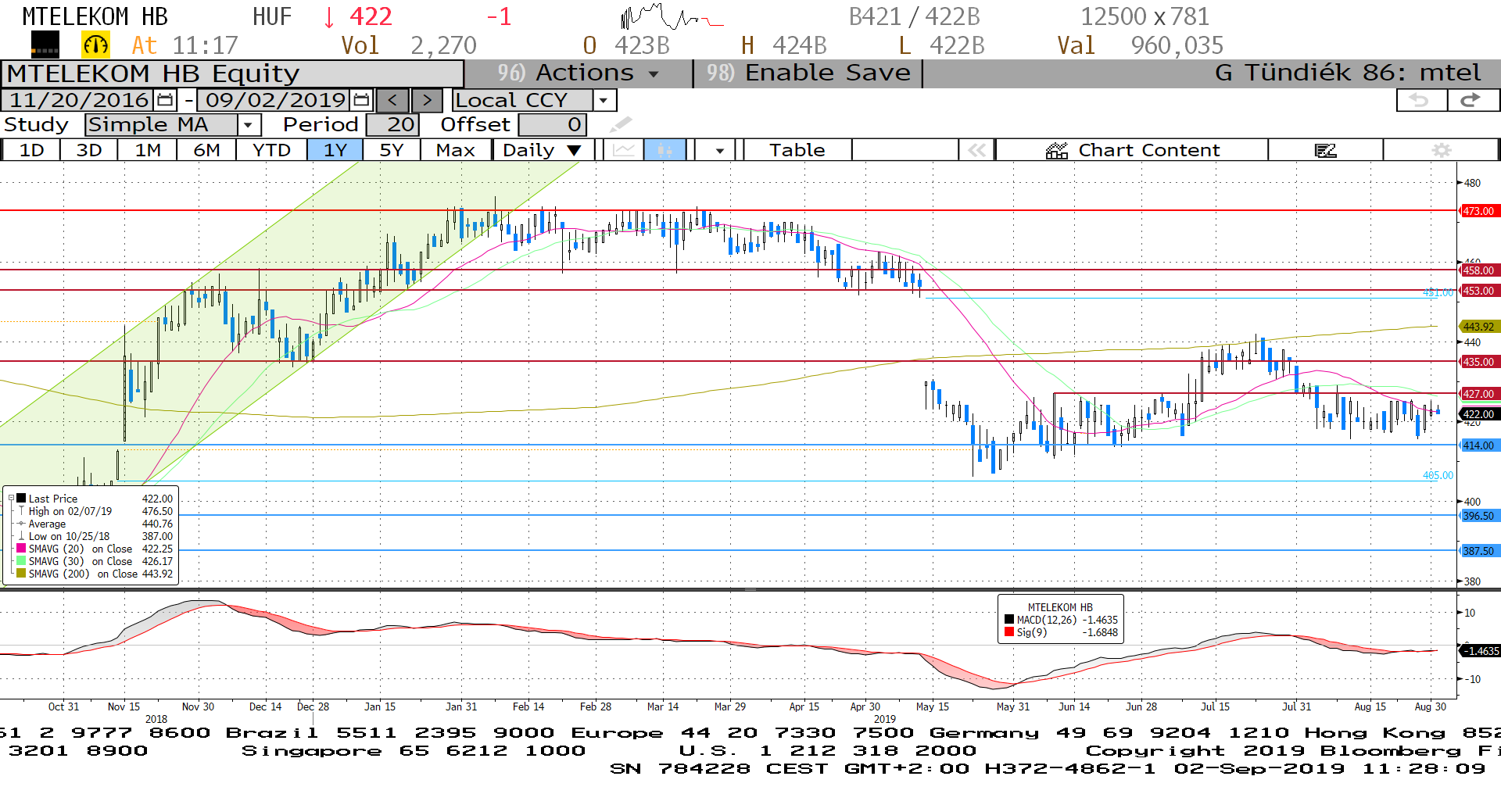Select 1D time range
1501x812 pixels.
click(x=31, y=150)
